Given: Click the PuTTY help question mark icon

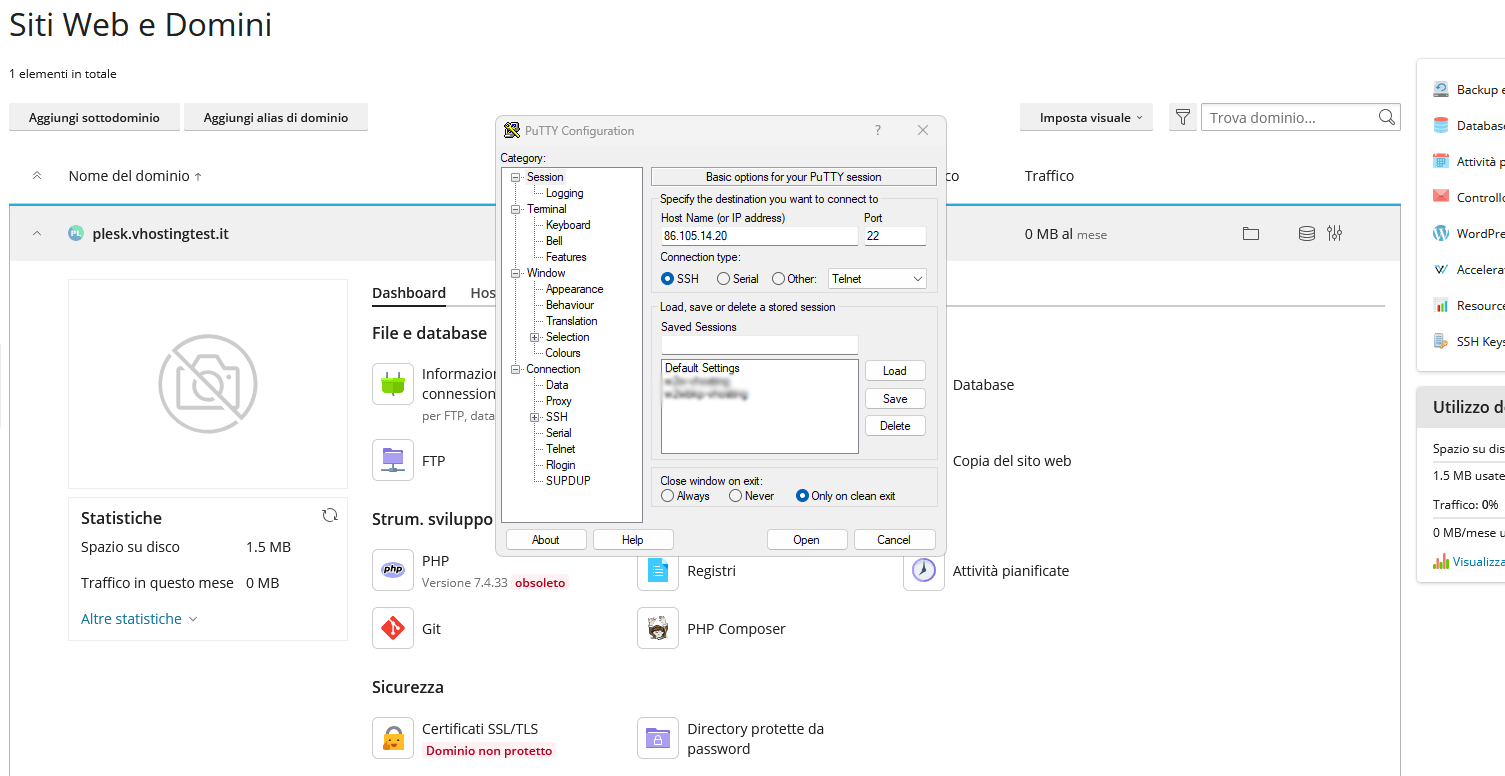Looking at the screenshot, I should 878,130.
